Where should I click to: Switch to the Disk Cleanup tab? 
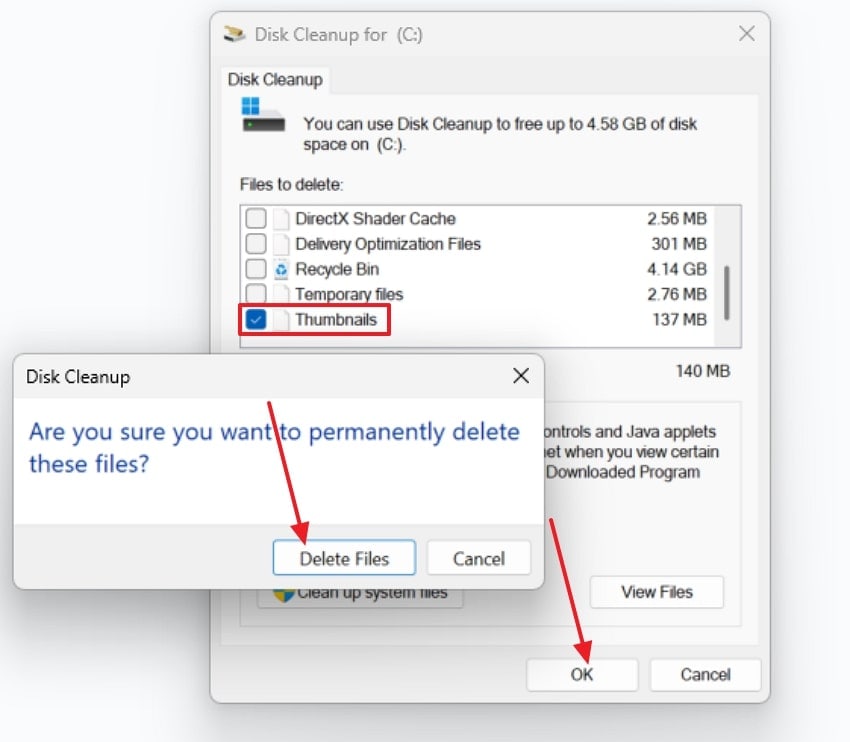coord(275,80)
